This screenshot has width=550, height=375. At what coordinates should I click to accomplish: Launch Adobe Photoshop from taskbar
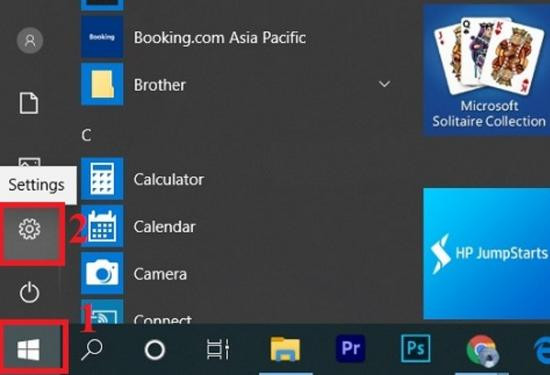pos(416,348)
